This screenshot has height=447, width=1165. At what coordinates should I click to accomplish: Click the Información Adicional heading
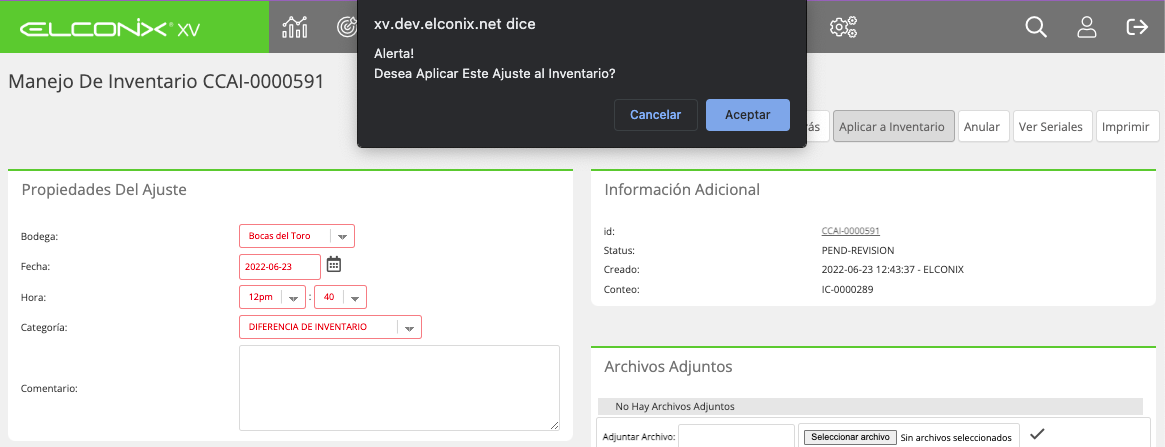pos(682,189)
